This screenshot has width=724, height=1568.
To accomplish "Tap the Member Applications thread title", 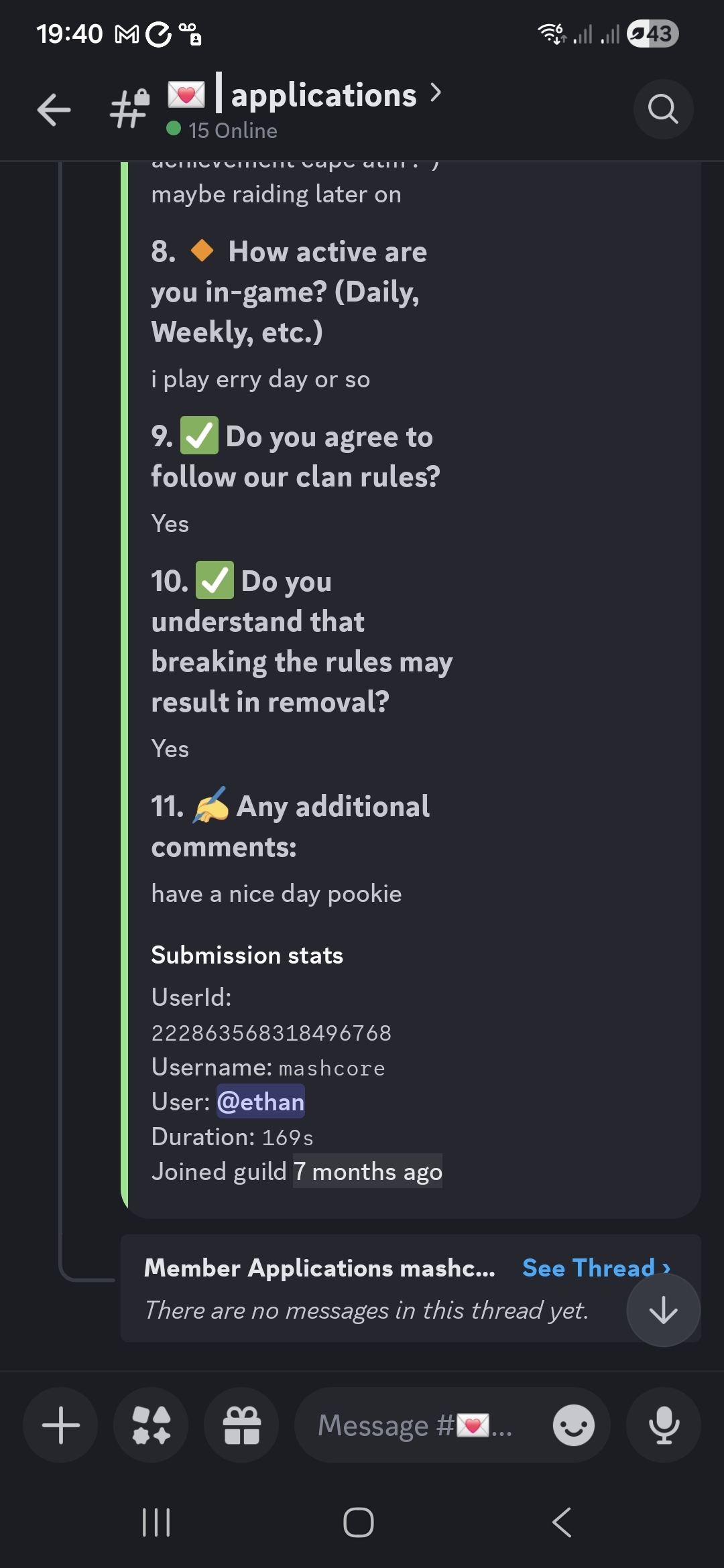I will coord(320,1268).
